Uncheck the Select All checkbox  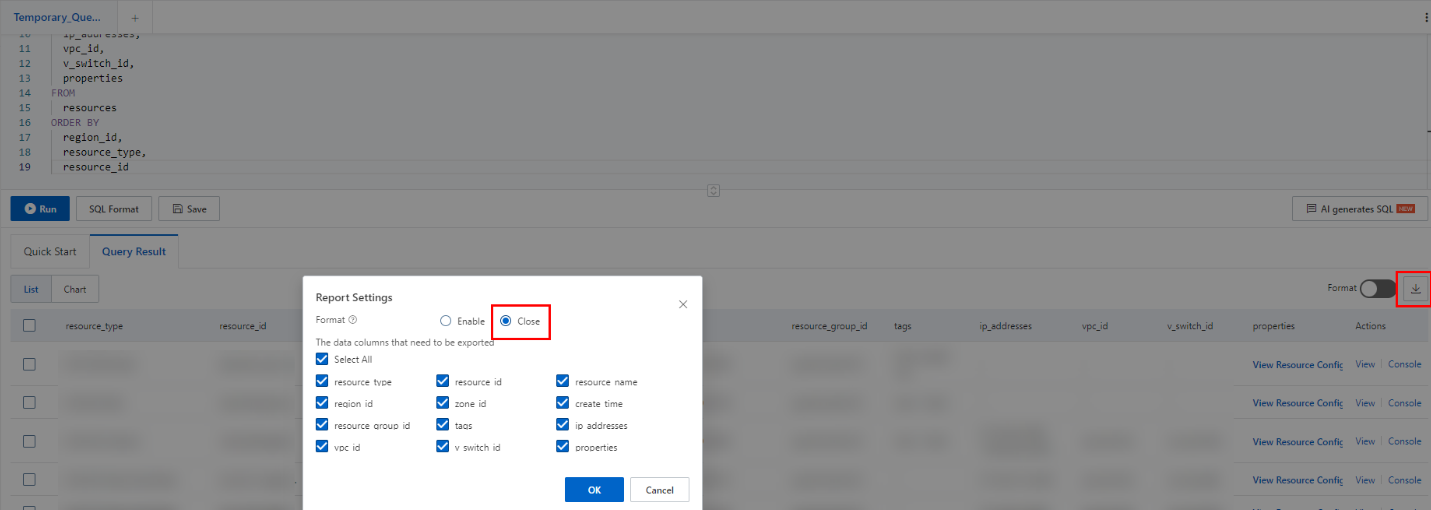tap(322, 359)
